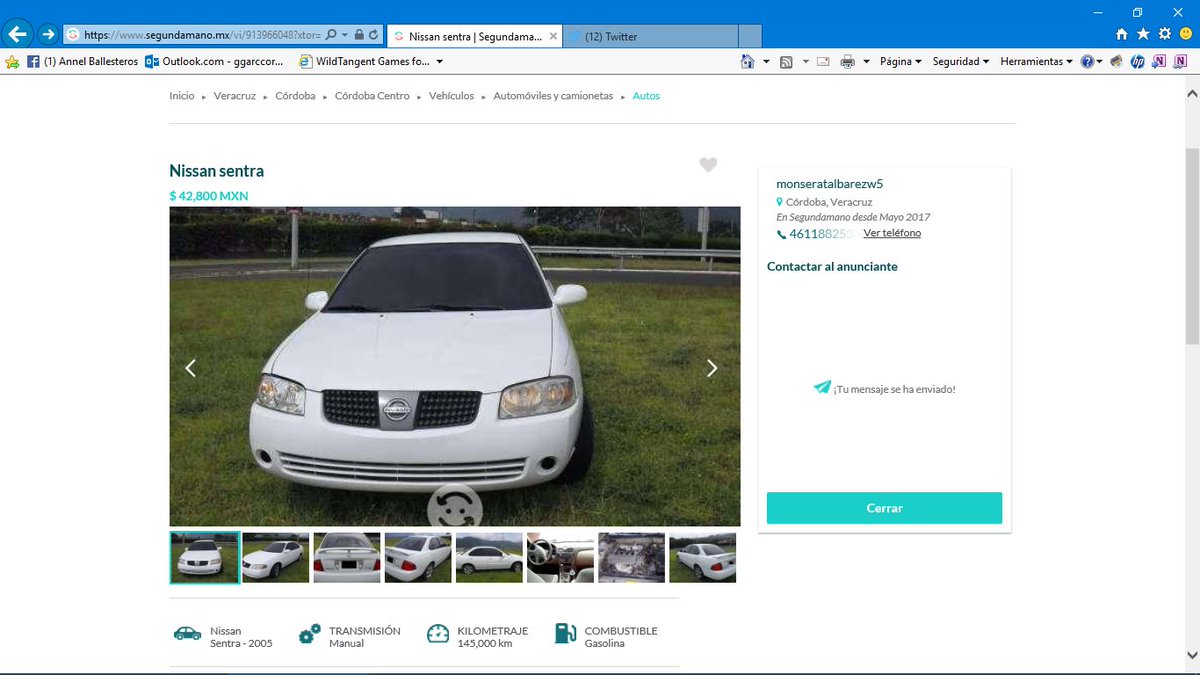Select the thumbnail showing the engine
Screen dimensions: 1200x675
[631, 557]
